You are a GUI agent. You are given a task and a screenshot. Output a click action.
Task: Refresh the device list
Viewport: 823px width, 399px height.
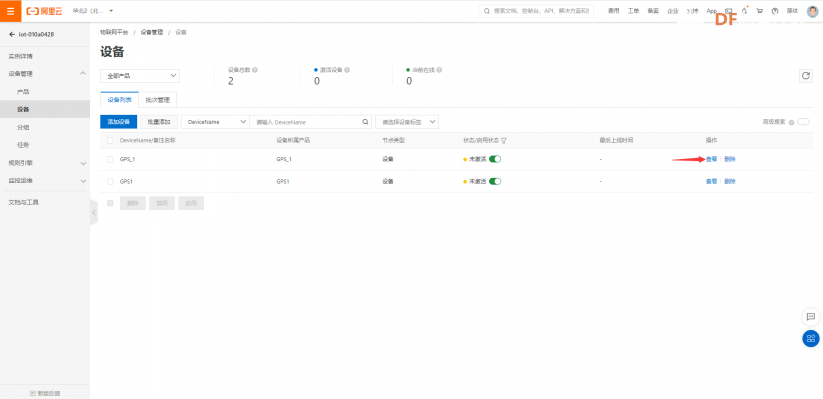coord(806,76)
